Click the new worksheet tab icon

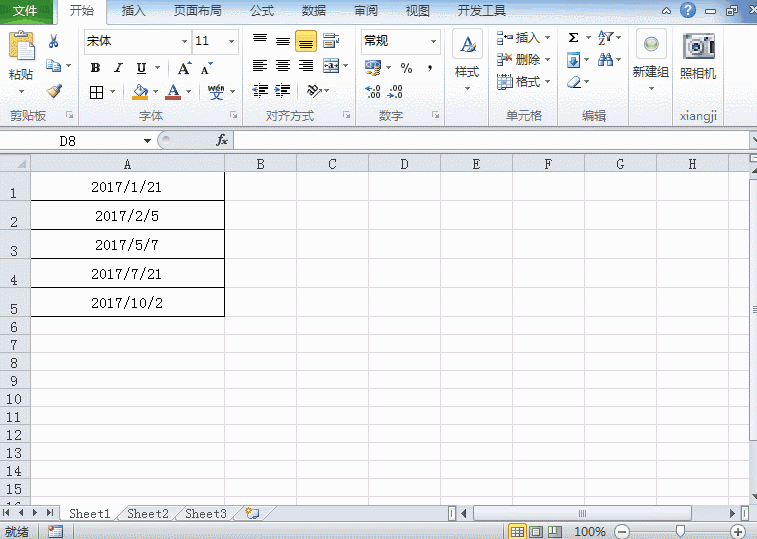(252, 513)
